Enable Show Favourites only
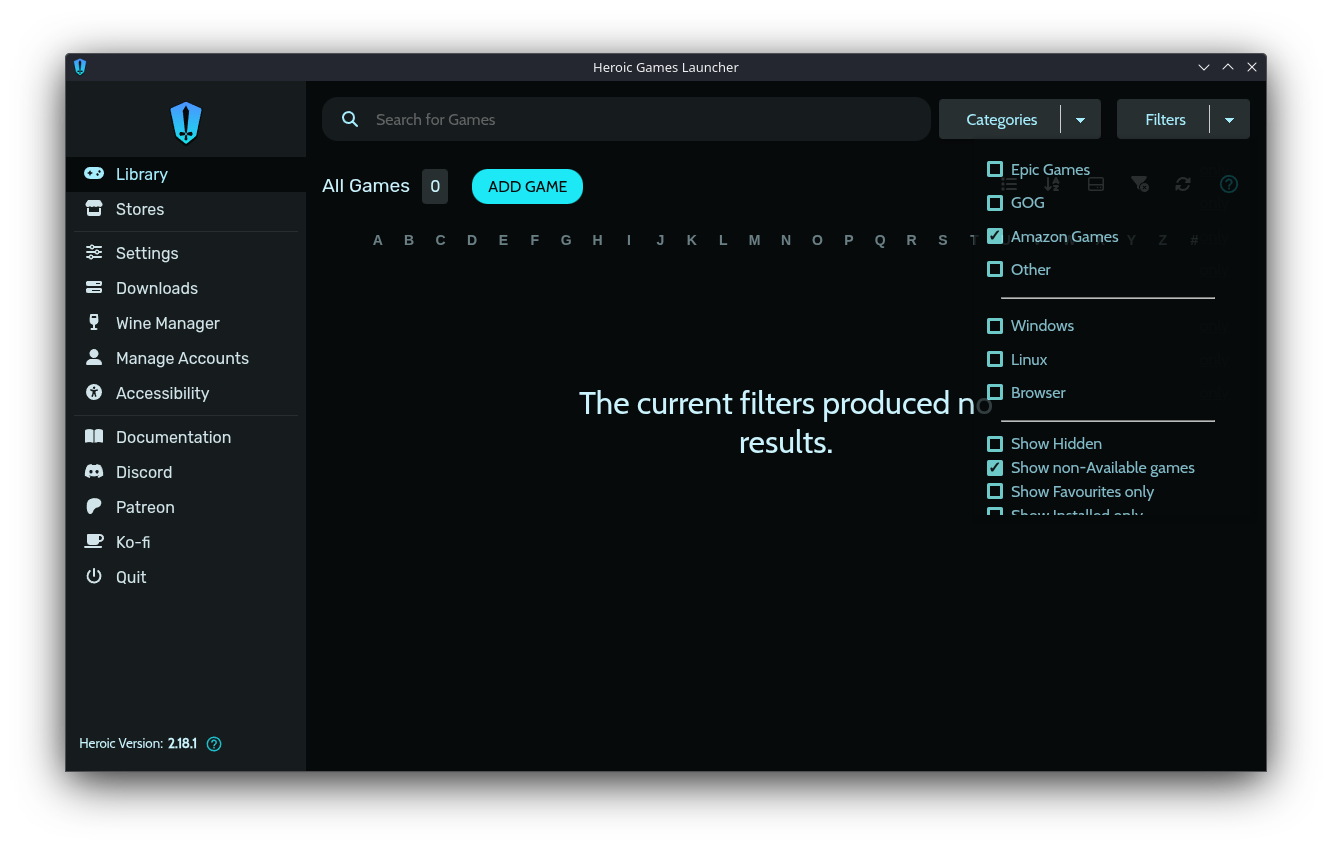This screenshot has width=1332, height=849. (x=995, y=491)
